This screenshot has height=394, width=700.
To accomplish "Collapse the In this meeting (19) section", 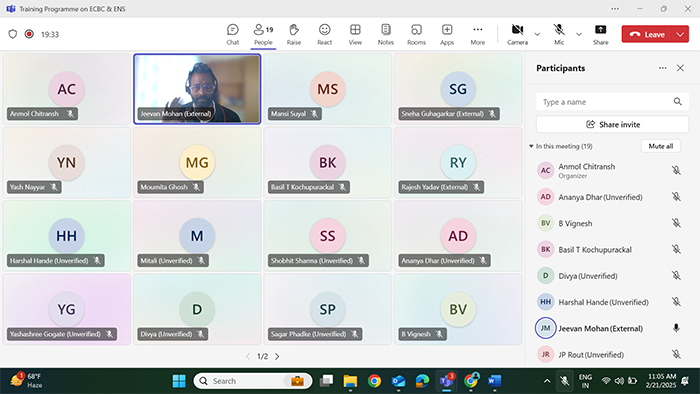I will 531,146.
